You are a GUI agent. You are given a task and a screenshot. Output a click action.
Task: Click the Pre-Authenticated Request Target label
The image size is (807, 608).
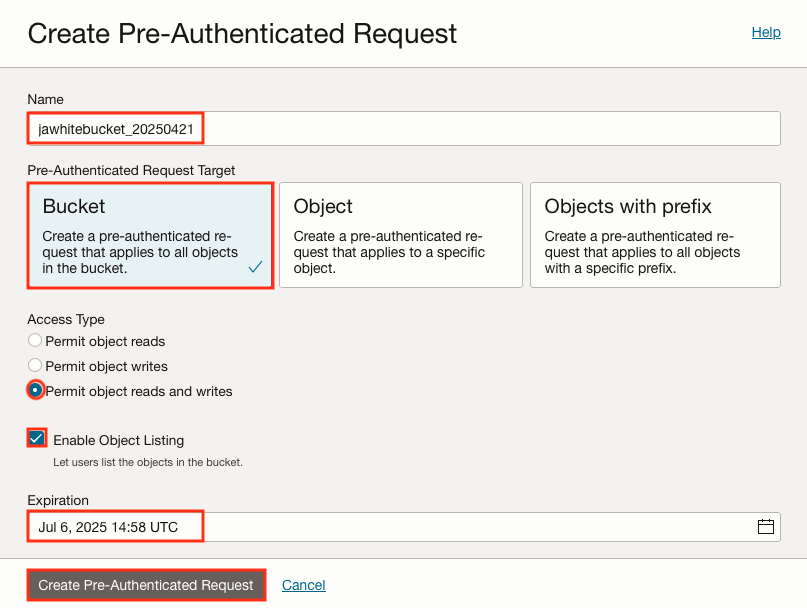tap(131, 170)
